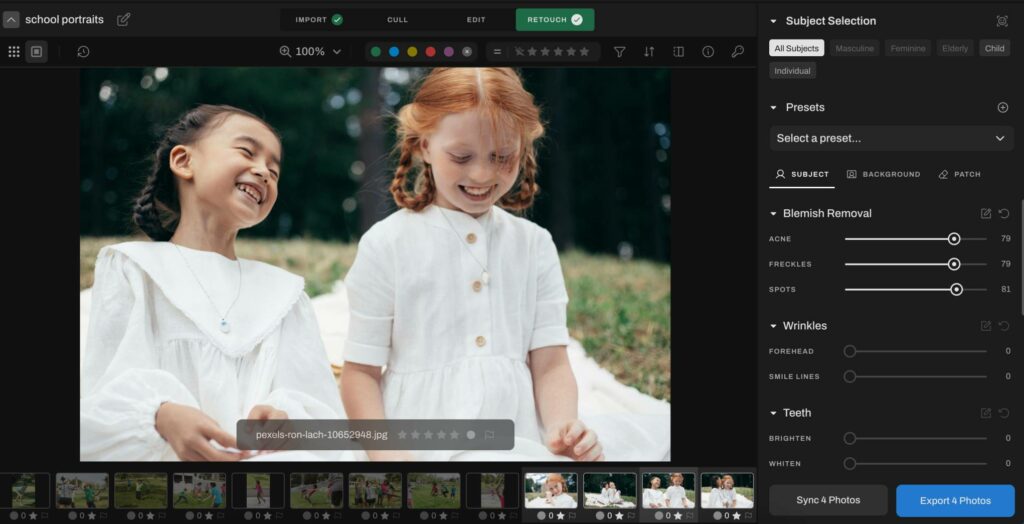
Task: Collapse Subject Selection section
Action: (773, 21)
